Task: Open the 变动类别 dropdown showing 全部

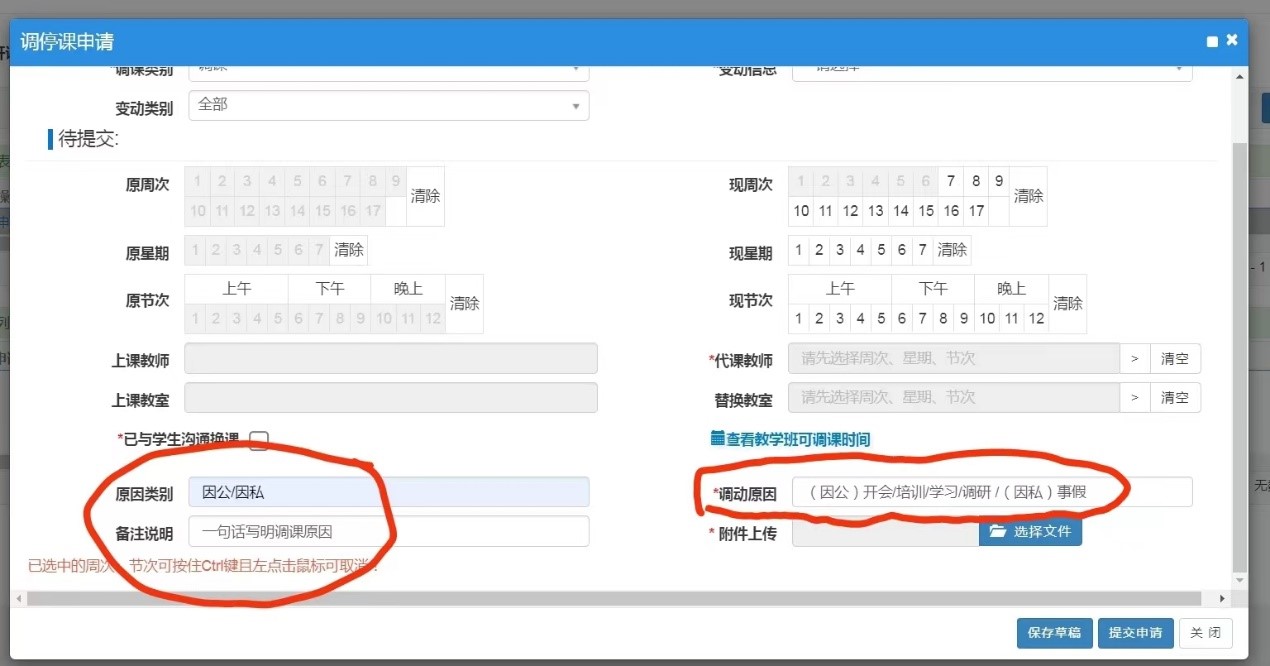Action: coord(388,105)
